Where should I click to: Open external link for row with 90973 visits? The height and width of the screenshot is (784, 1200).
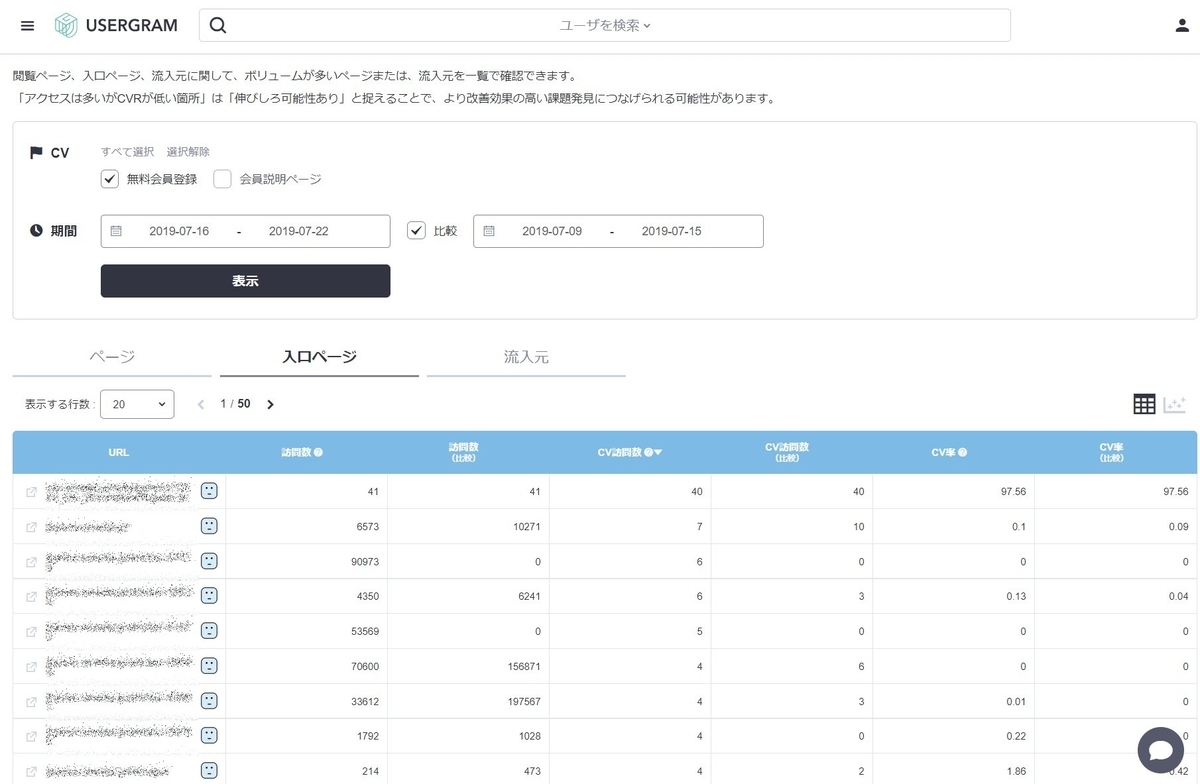(31, 562)
